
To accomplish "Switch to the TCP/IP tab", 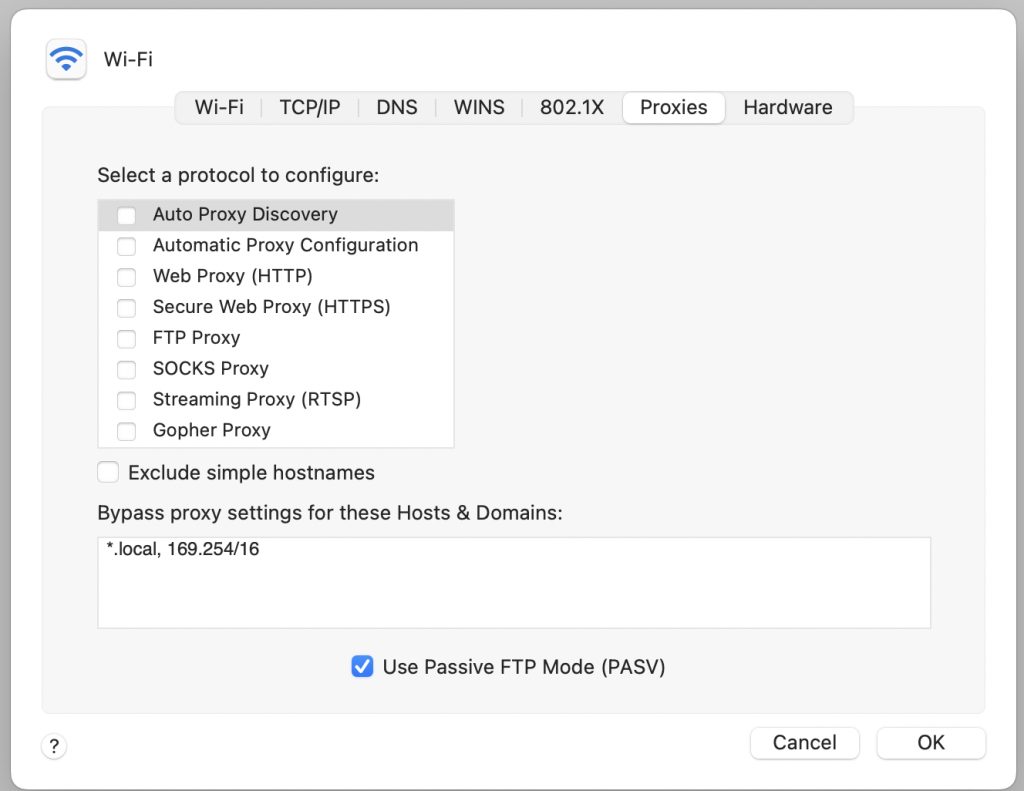I will [x=309, y=108].
